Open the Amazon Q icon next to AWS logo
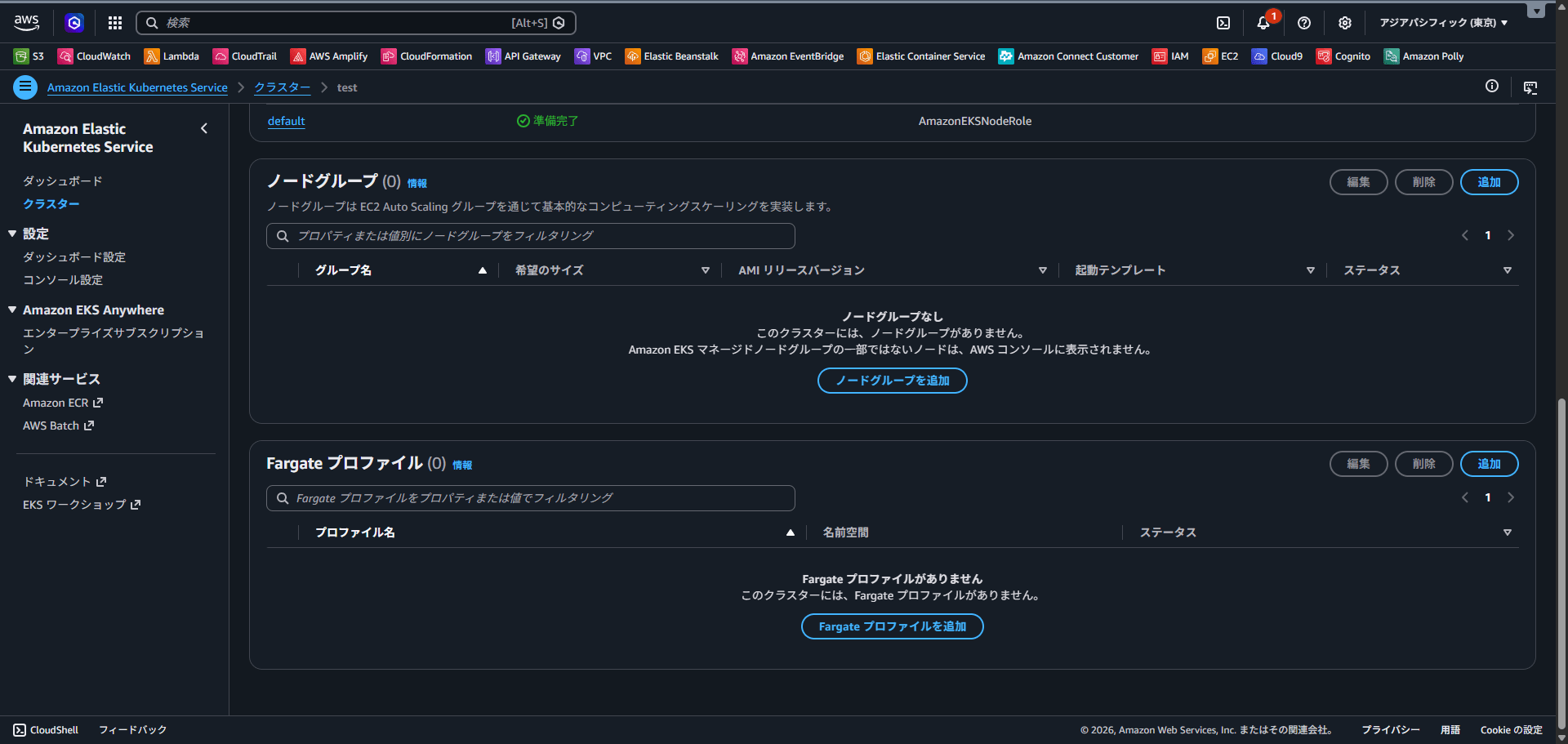This screenshot has width=1568, height=744. click(x=74, y=23)
